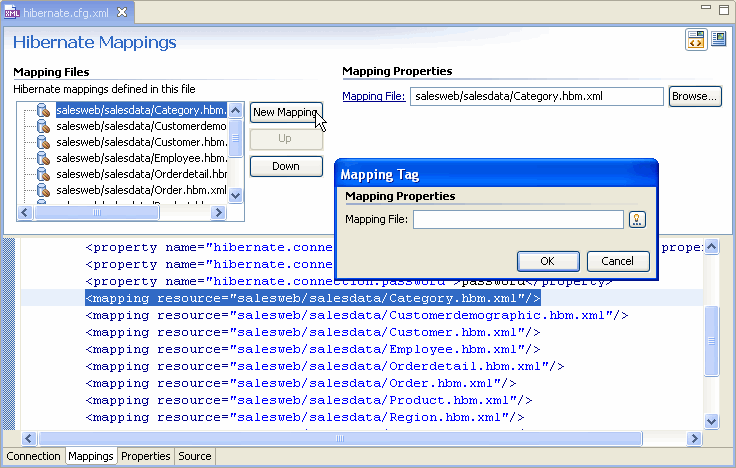The image size is (736, 468).
Task: Click the Customerdemographic.hbm.xml mapping source line
Action: point(357,315)
